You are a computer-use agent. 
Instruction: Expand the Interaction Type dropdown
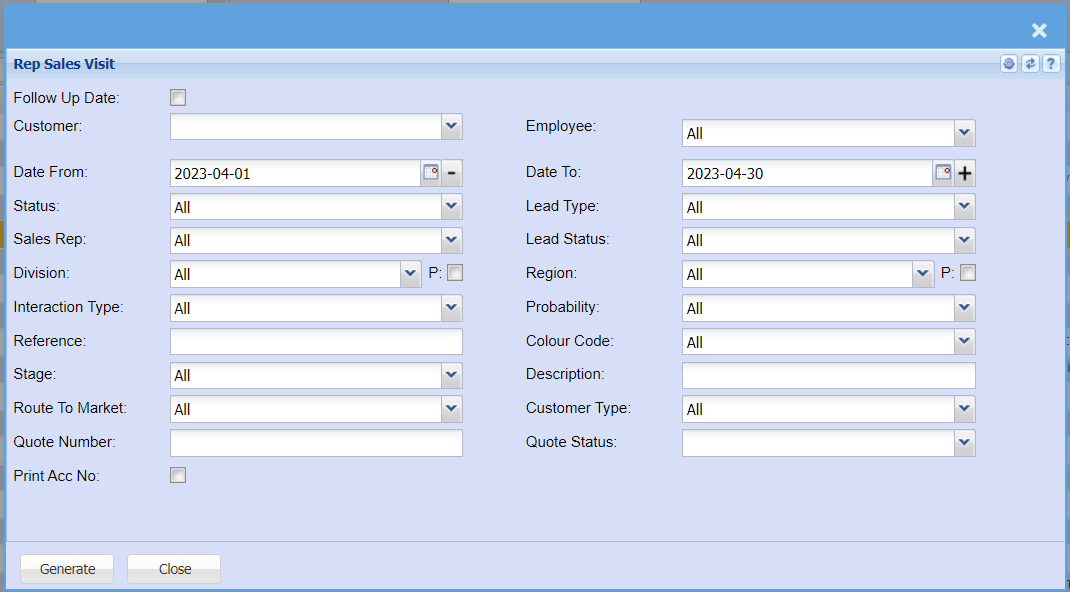coord(452,308)
